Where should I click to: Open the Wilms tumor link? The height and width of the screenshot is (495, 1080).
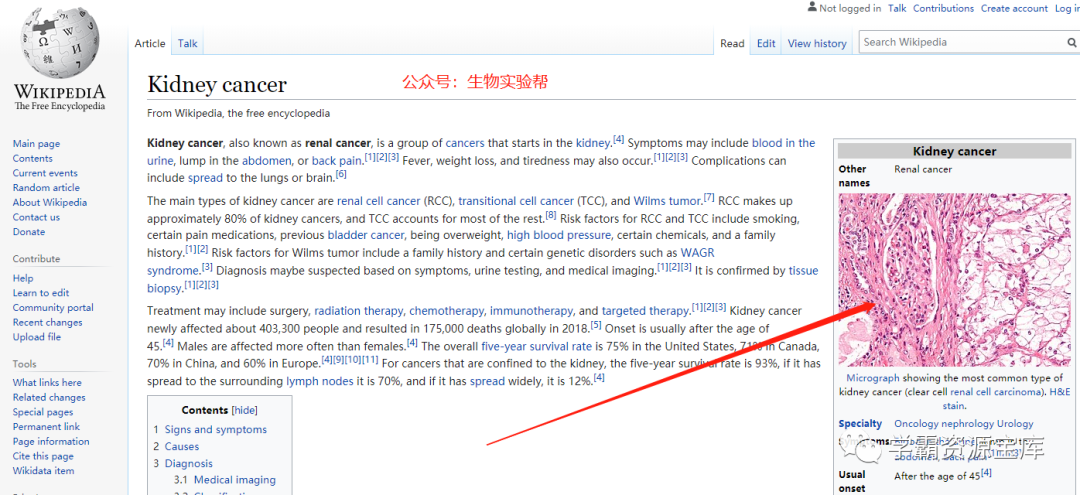tap(667, 201)
